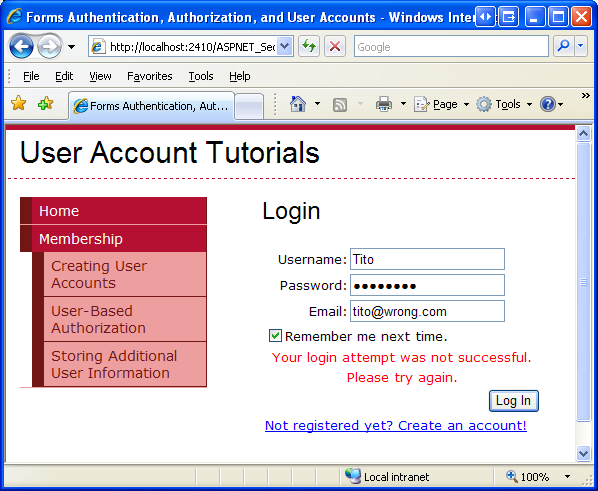Click the RSS feeds icon

point(340,105)
